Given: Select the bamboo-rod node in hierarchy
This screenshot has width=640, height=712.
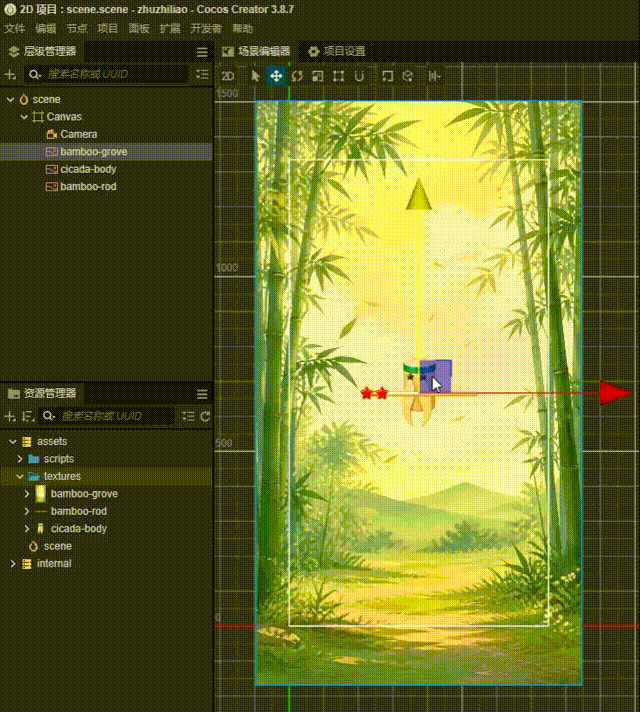Looking at the screenshot, I should coord(88,187).
